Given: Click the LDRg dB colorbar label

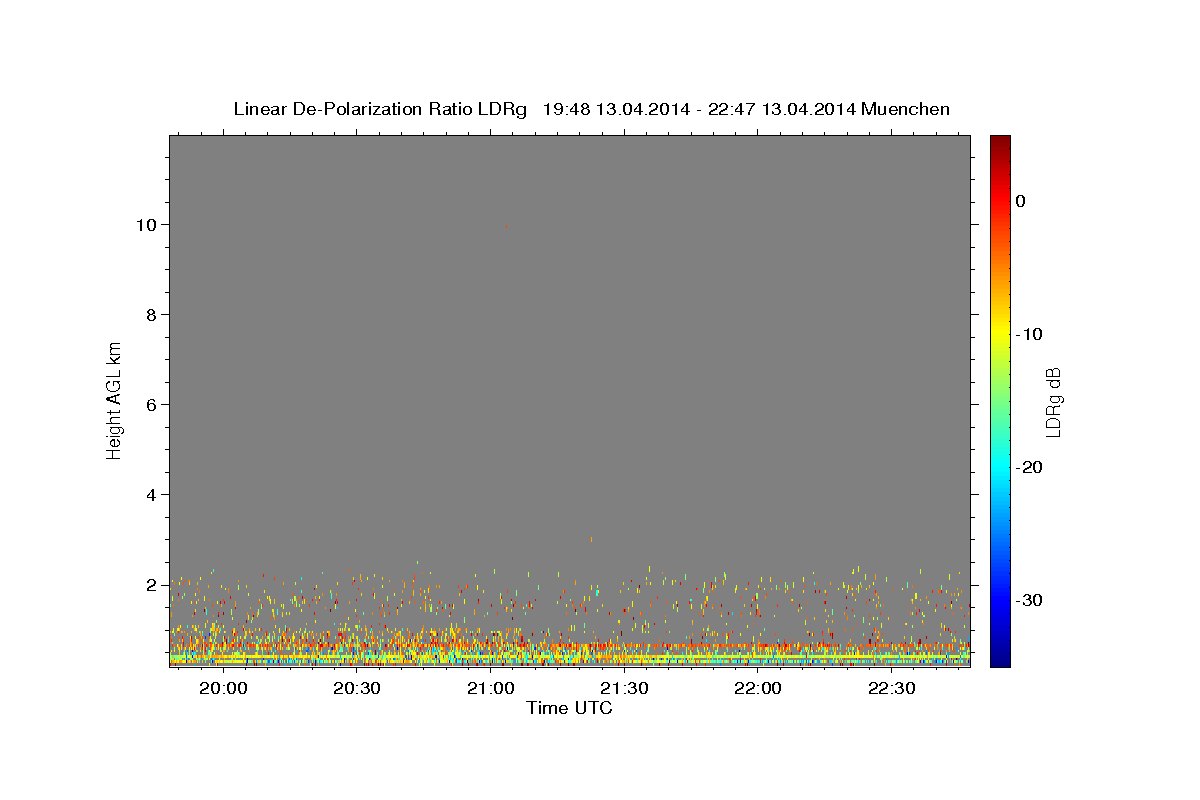Looking at the screenshot, I should pyautogui.click(x=1053, y=402).
